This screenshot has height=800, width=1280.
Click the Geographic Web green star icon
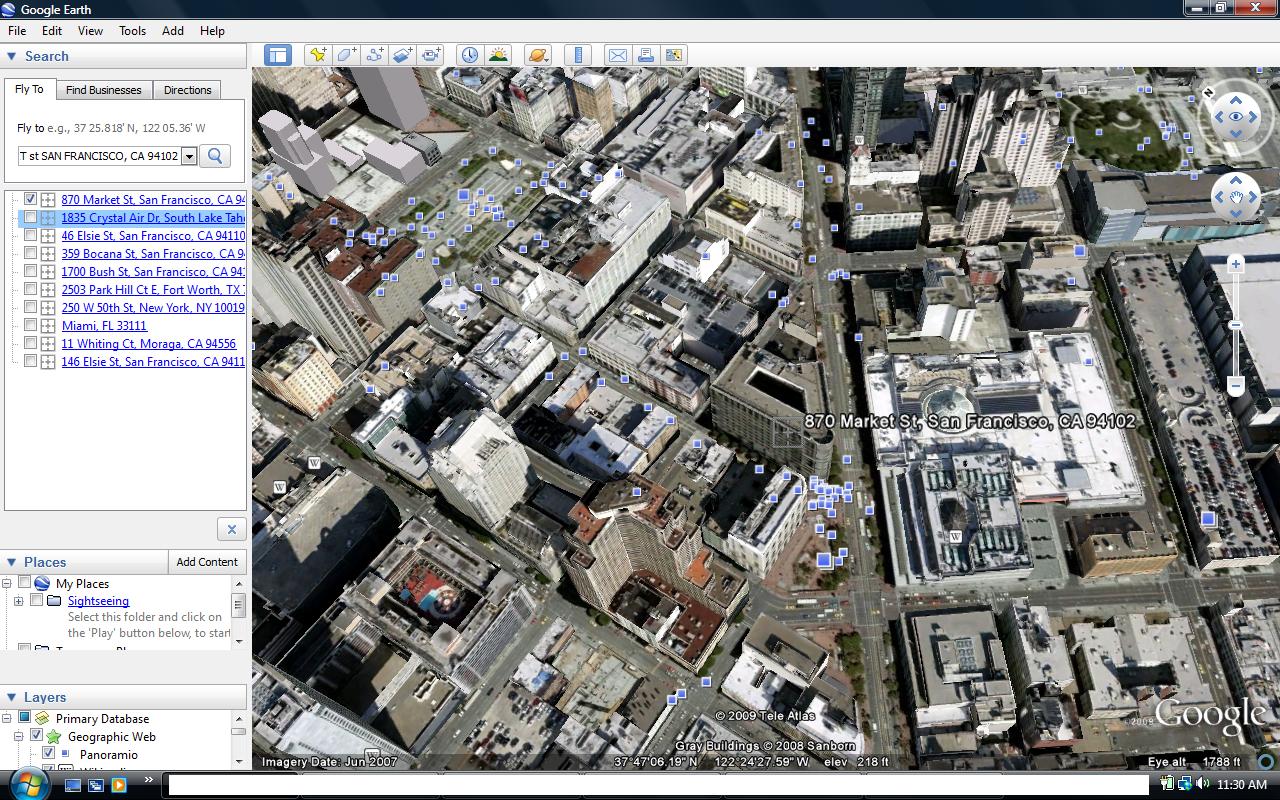(54, 737)
